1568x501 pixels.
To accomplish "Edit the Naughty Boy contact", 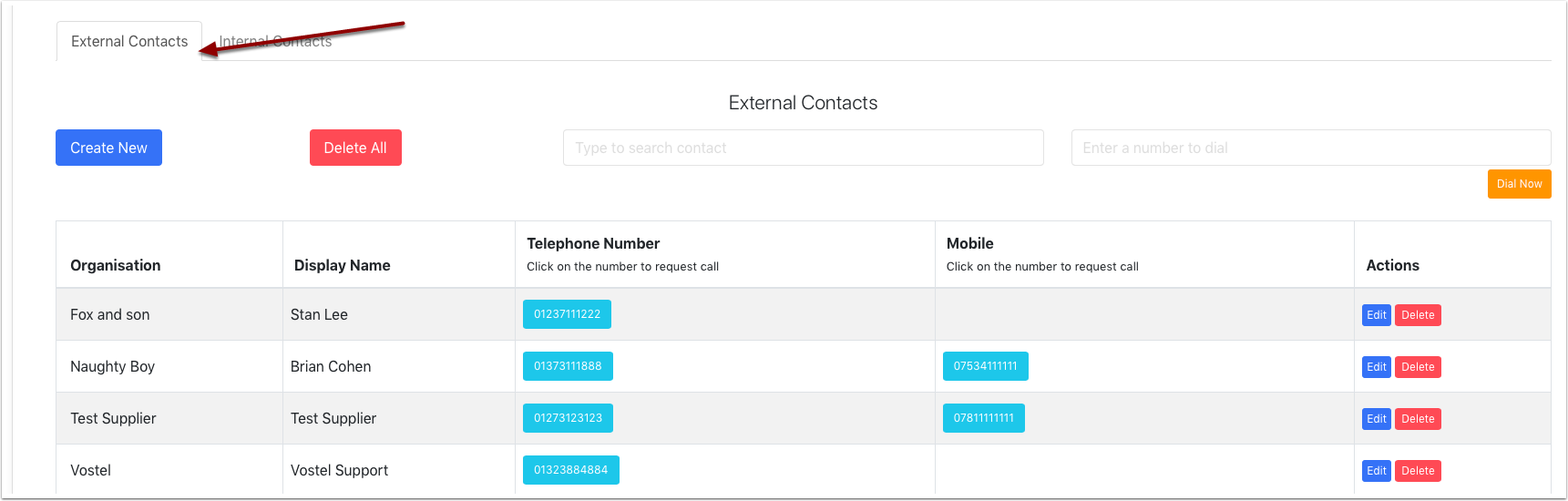I will point(1376,367).
